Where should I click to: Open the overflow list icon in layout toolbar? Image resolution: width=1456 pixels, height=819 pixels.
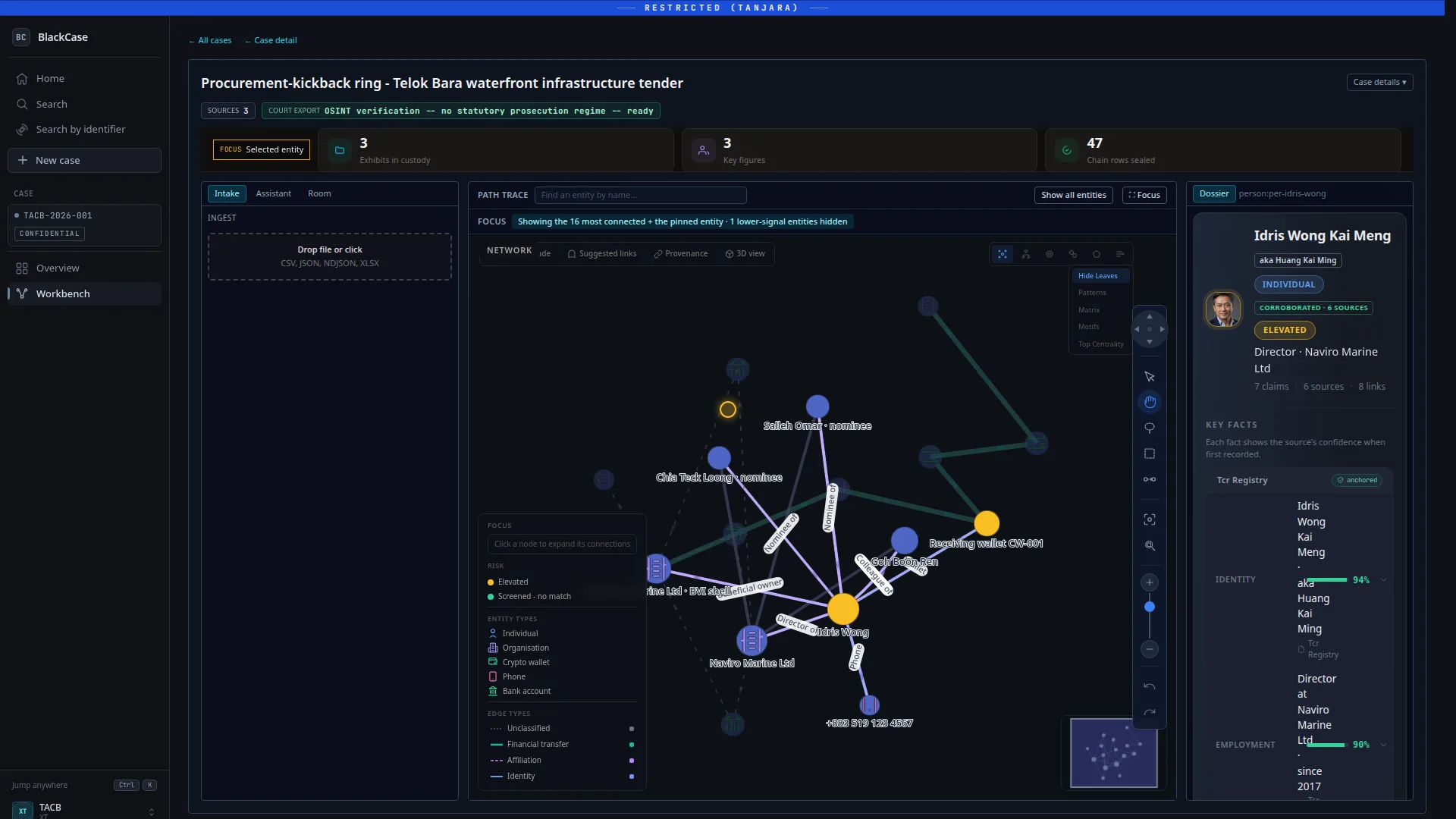point(1120,254)
